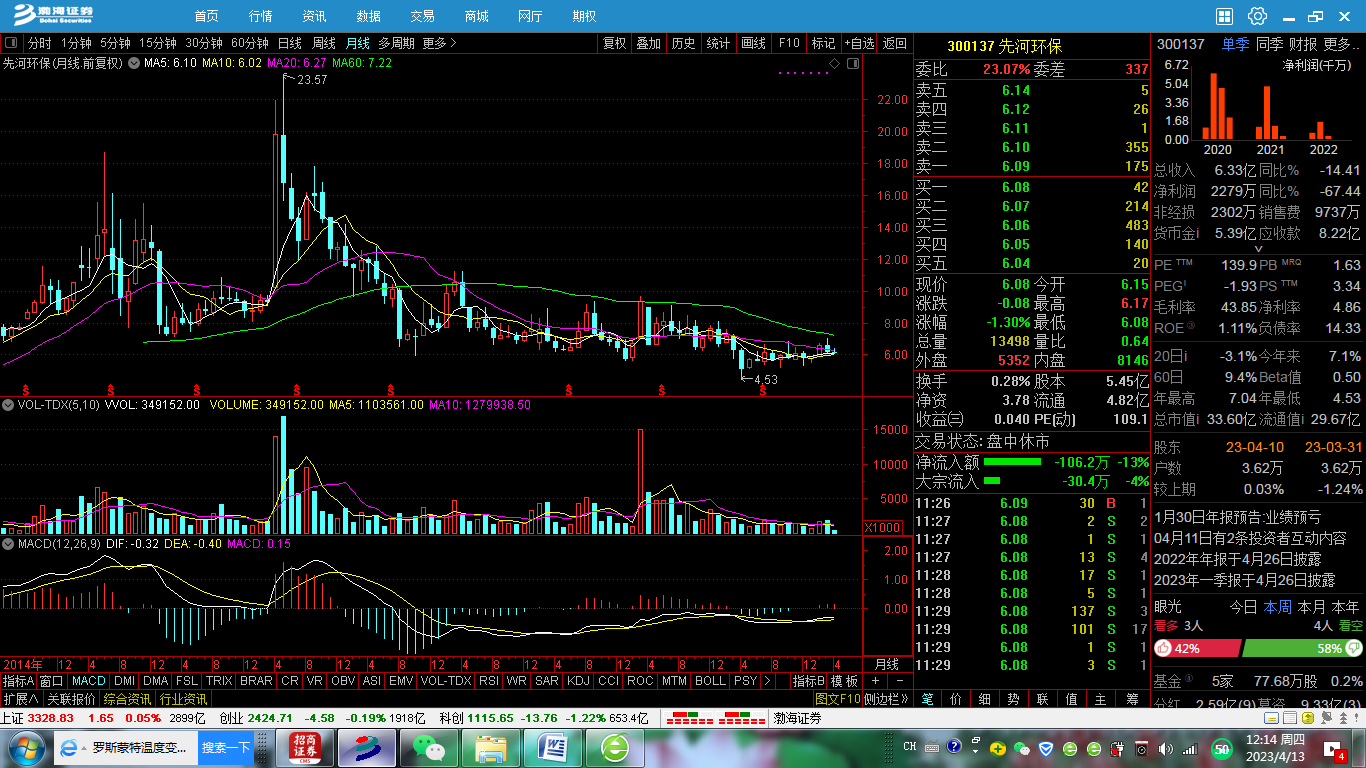Open VOL-TDX indicator dropdown arrow
The image size is (1366, 768).
pyautogui.click(x=8, y=405)
